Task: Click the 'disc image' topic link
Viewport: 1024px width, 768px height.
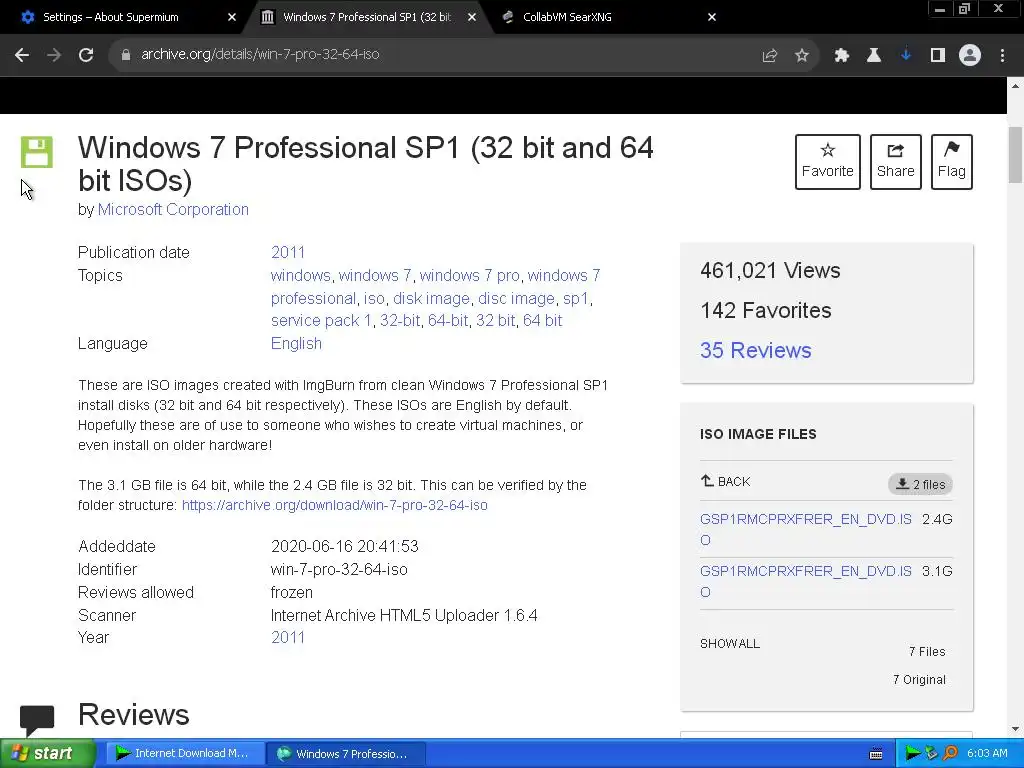Action: (516, 298)
